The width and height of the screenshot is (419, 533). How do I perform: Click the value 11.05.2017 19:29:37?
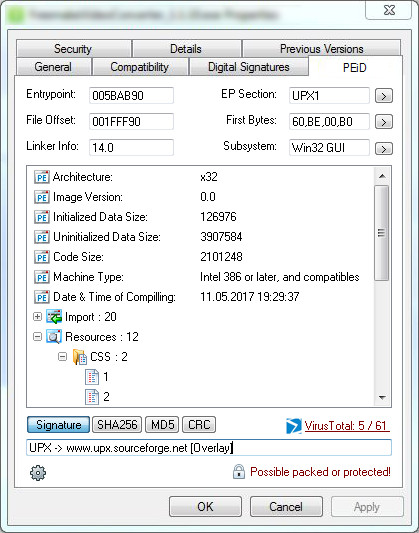pos(250,297)
